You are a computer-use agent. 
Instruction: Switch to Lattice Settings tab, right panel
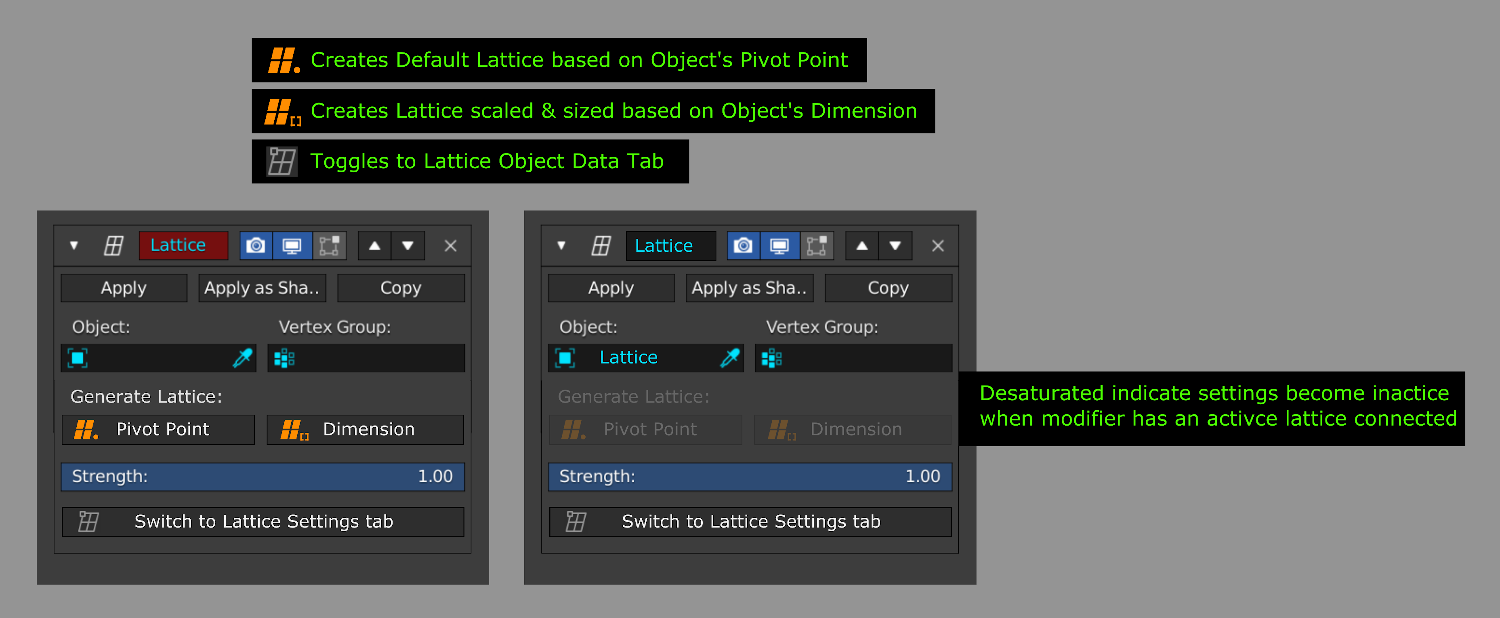click(750, 522)
